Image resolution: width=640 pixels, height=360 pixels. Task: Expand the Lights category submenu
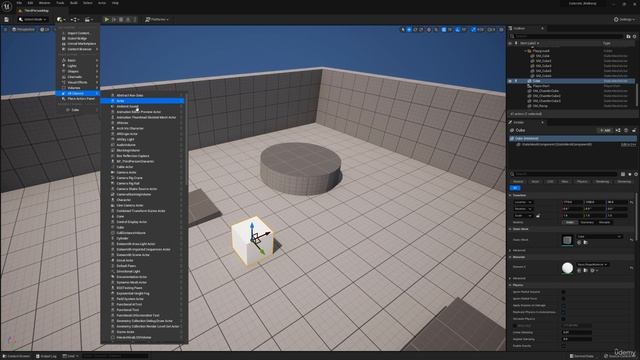coord(79,66)
